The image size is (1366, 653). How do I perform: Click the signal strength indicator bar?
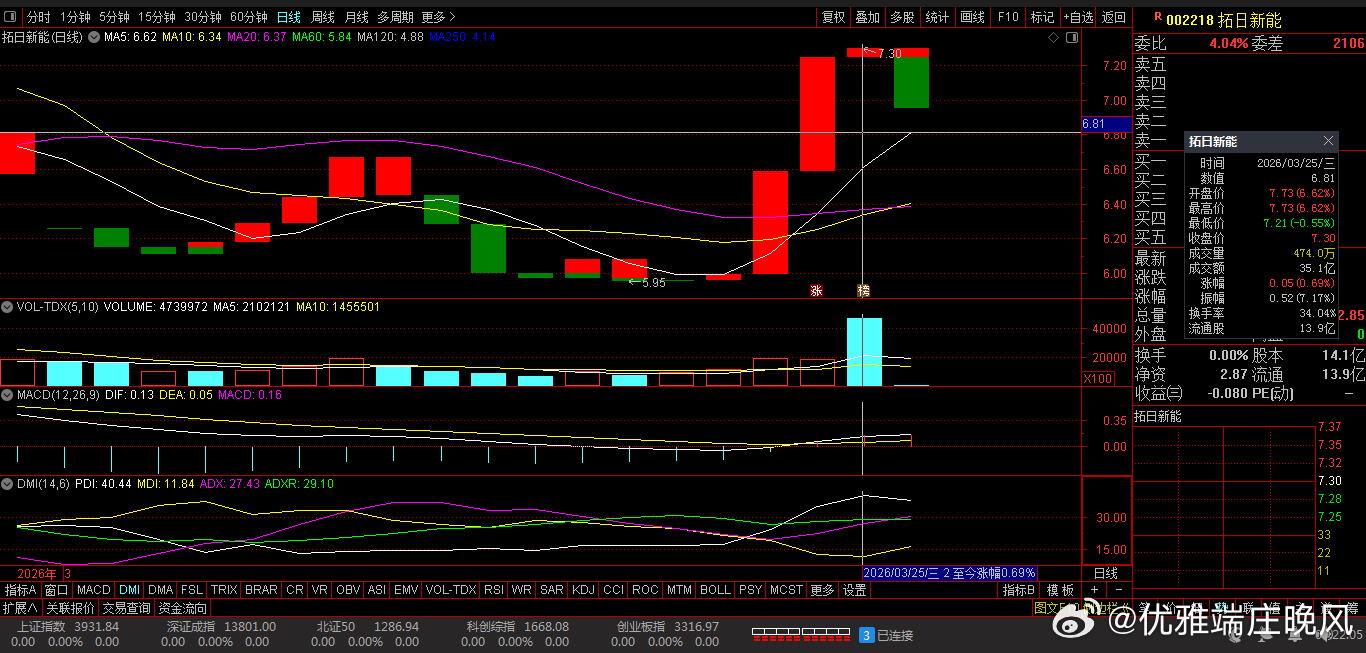[x=800, y=635]
